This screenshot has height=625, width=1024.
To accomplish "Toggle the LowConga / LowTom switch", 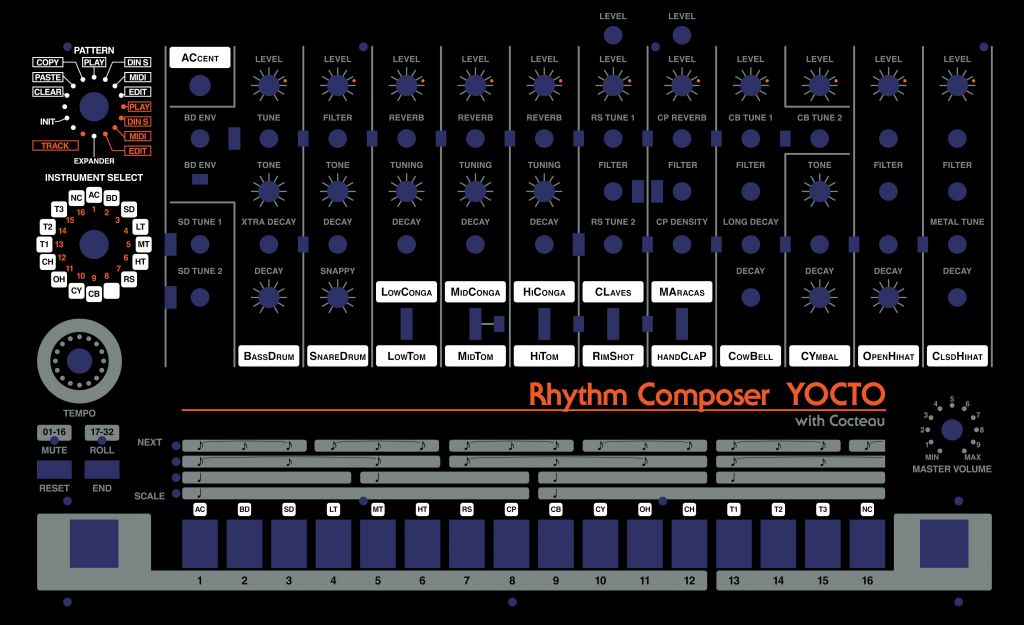I will tap(406, 324).
